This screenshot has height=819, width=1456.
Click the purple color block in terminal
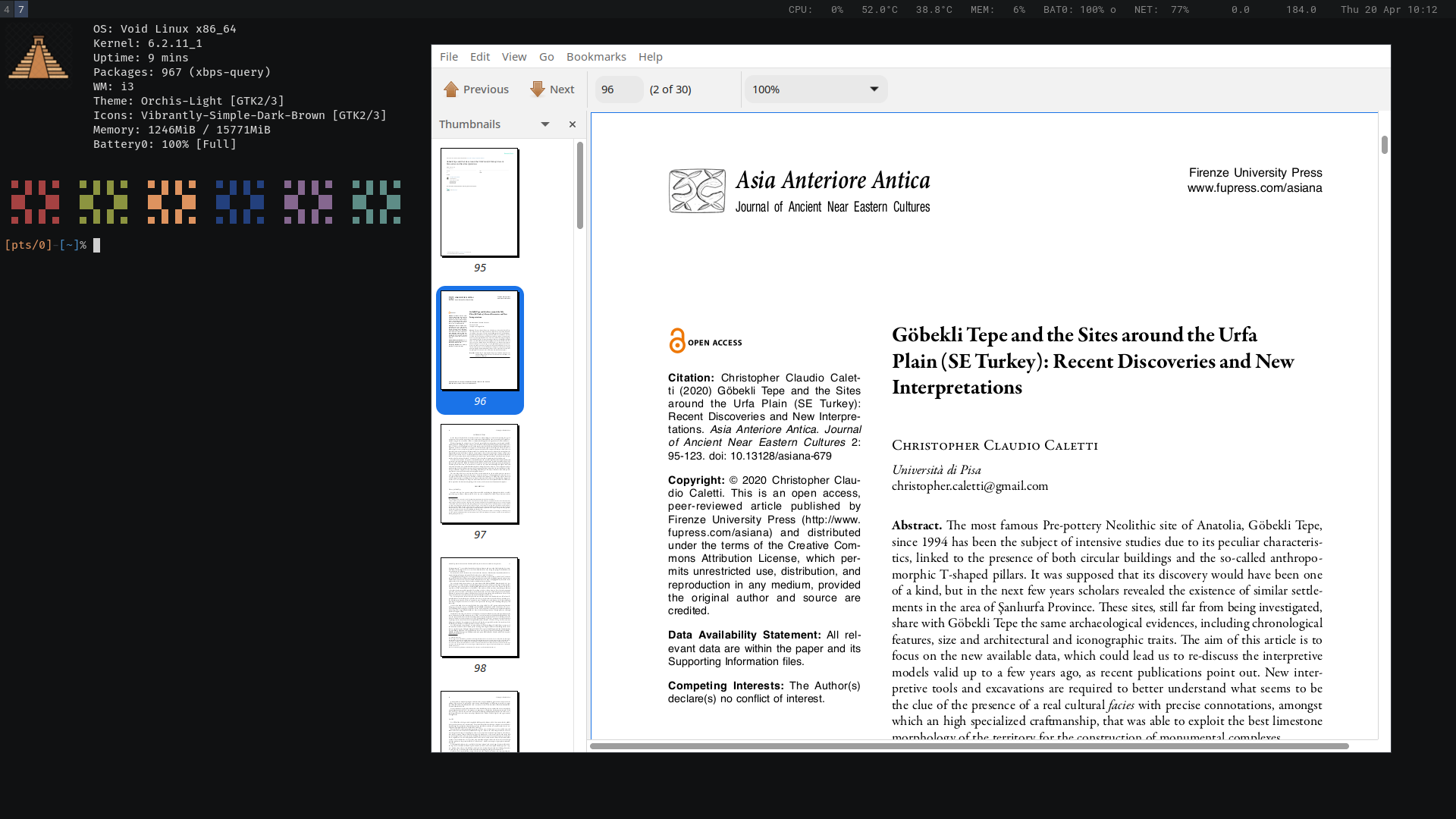[308, 202]
